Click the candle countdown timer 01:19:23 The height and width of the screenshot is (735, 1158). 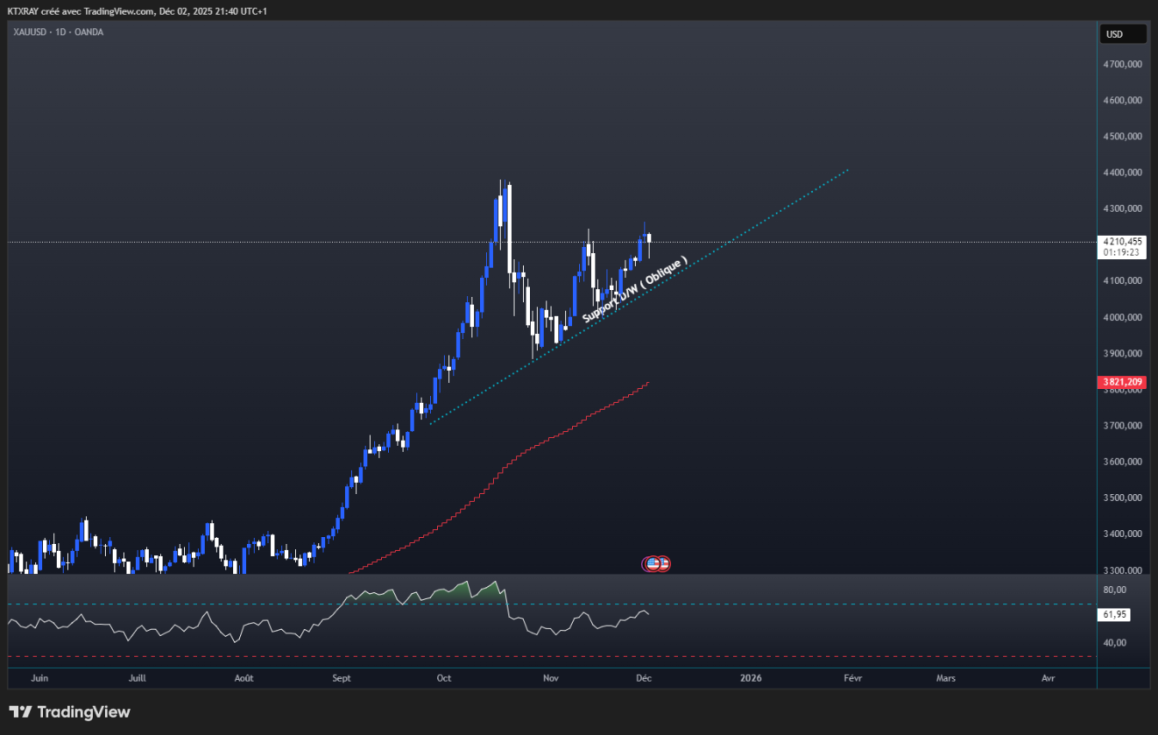[1120, 252]
